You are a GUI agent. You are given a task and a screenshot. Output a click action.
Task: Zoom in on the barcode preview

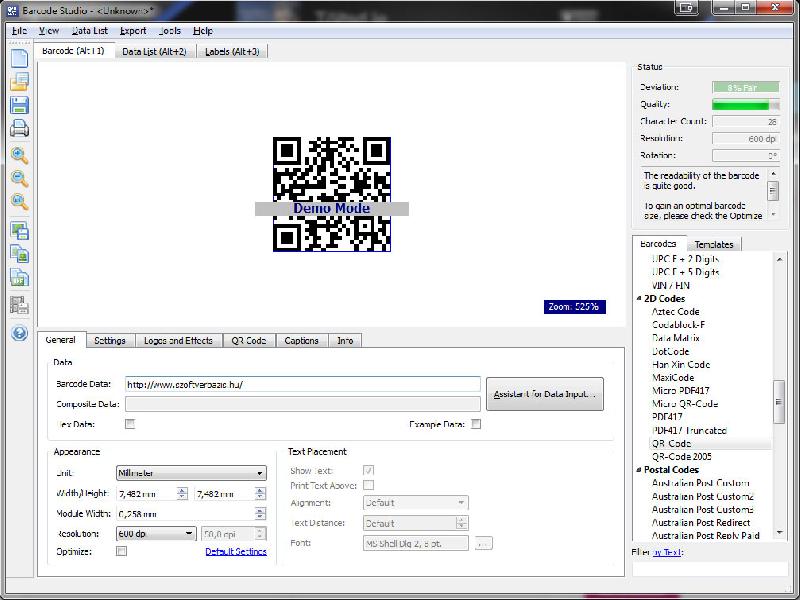pyautogui.click(x=19, y=155)
